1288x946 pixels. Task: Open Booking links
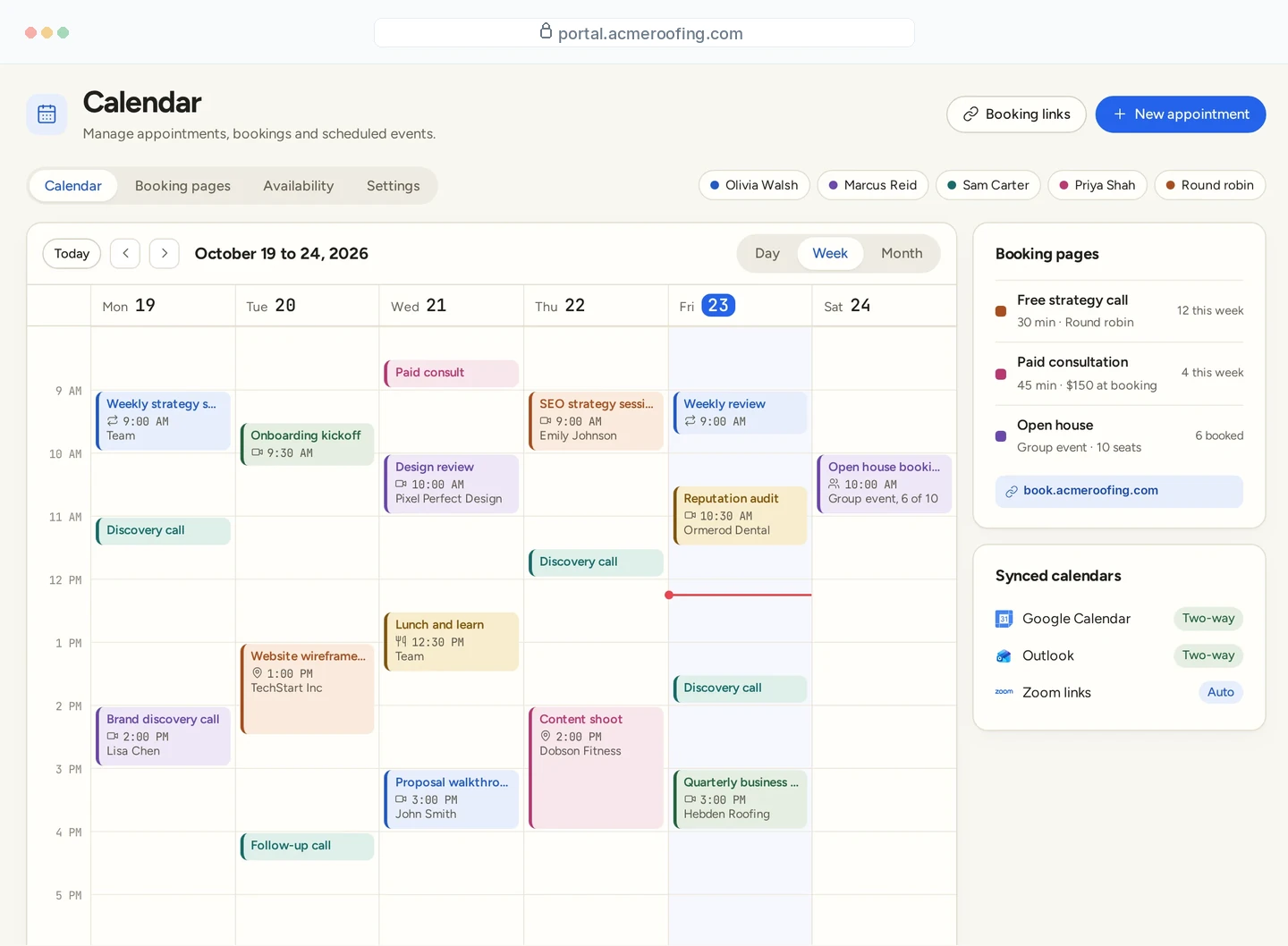click(1016, 114)
